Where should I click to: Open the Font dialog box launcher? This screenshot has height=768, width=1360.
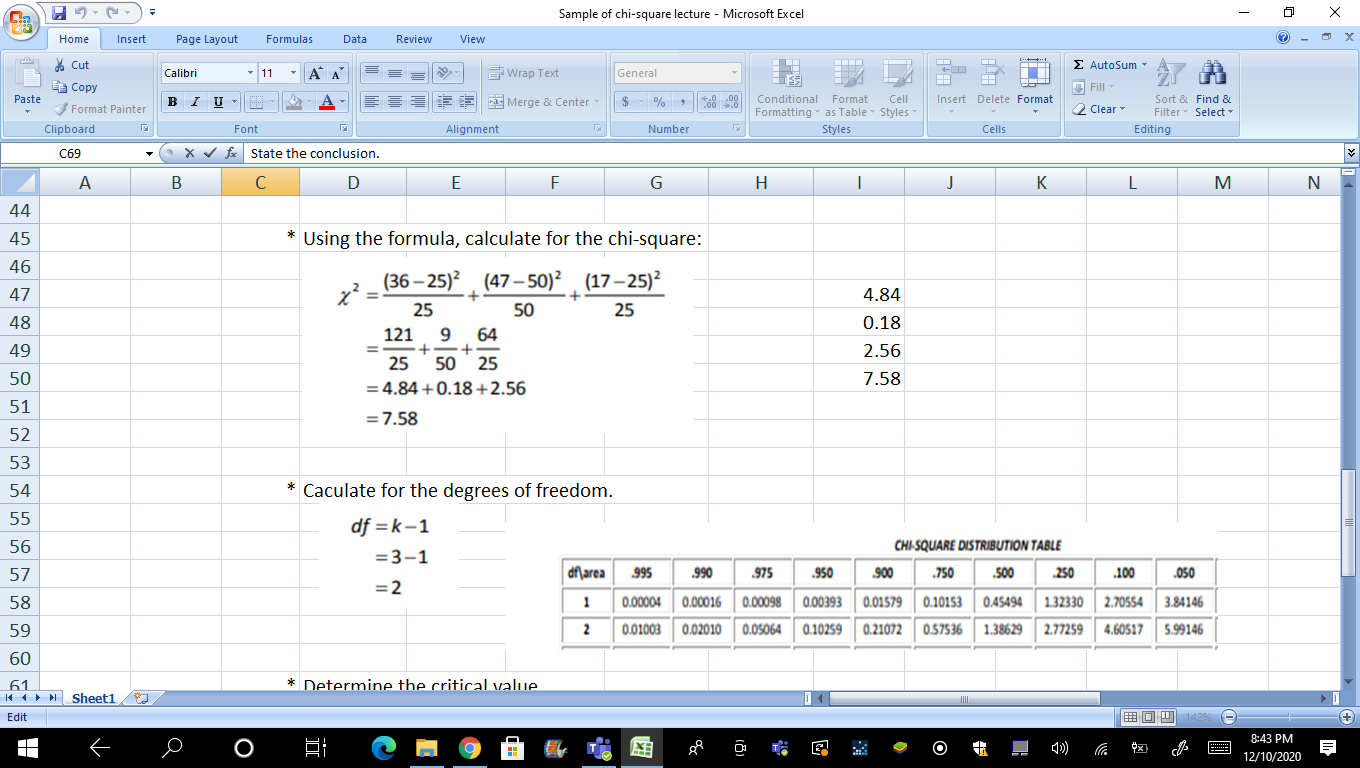(x=343, y=129)
